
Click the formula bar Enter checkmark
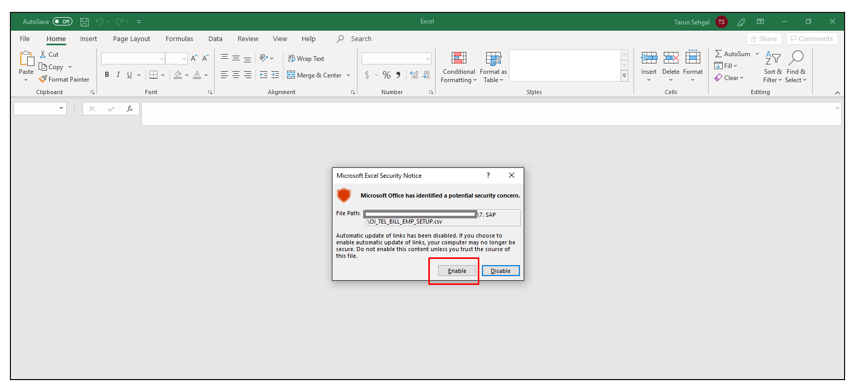pyautogui.click(x=111, y=109)
